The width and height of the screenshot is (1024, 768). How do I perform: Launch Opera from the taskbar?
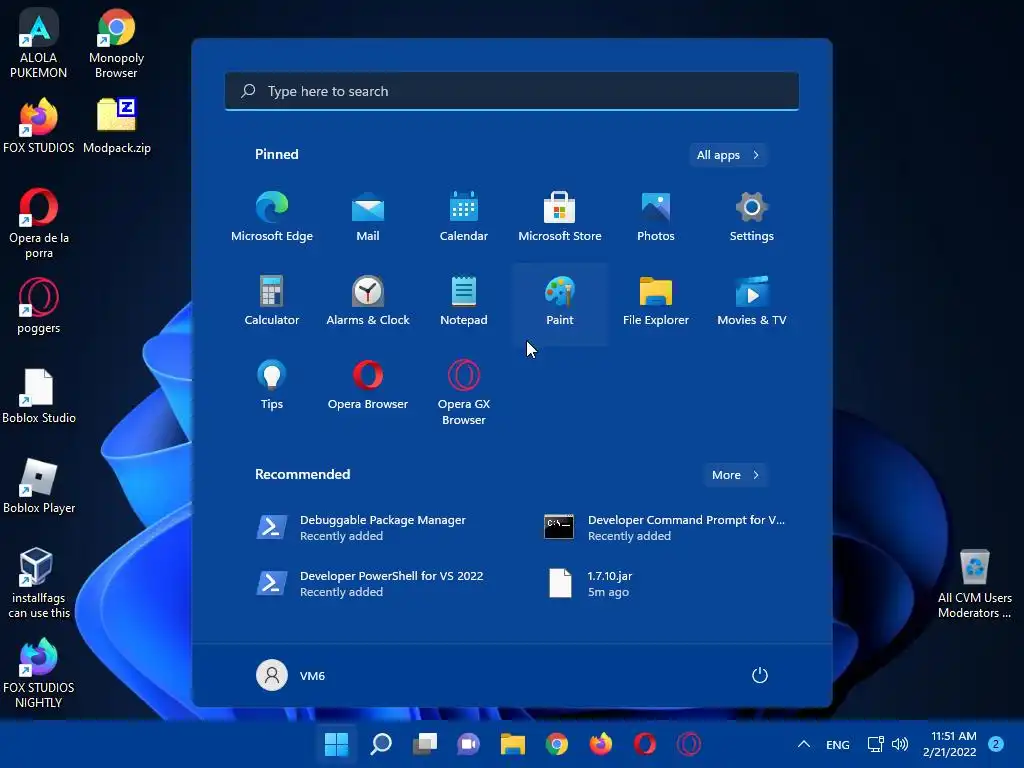645,744
